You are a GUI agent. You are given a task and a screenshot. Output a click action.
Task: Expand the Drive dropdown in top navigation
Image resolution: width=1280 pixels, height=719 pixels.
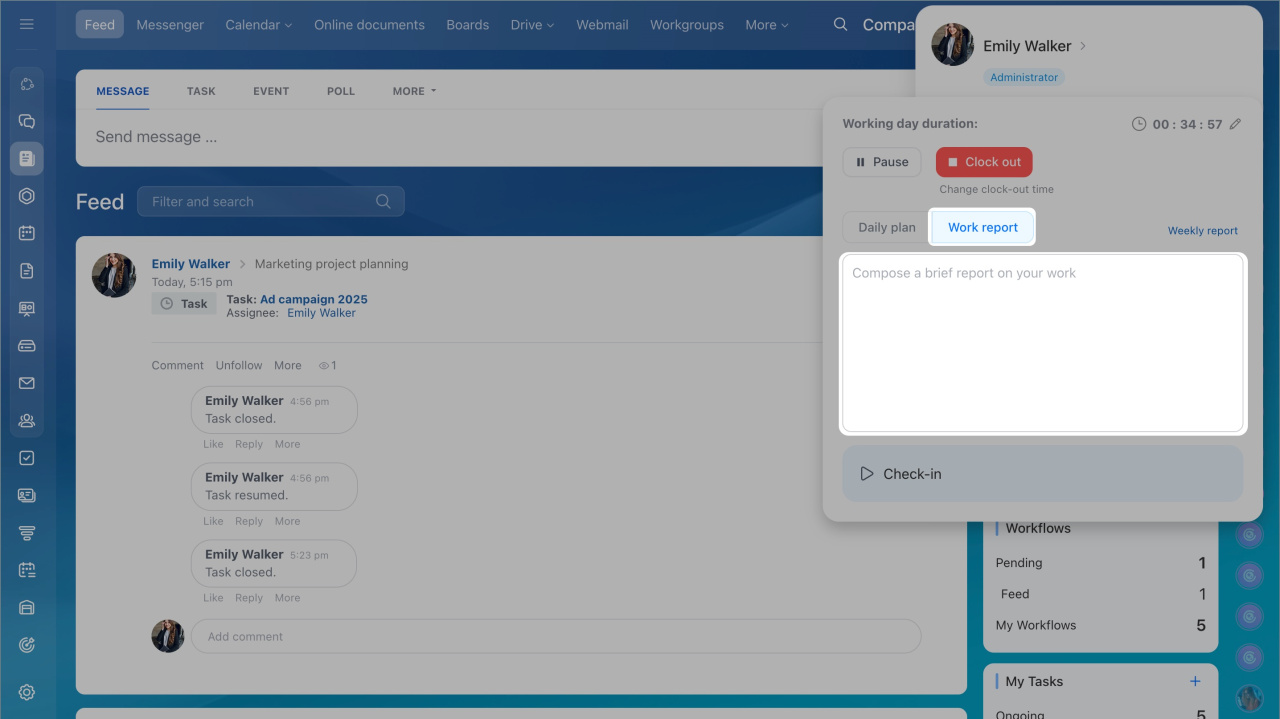pyautogui.click(x=532, y=24)
